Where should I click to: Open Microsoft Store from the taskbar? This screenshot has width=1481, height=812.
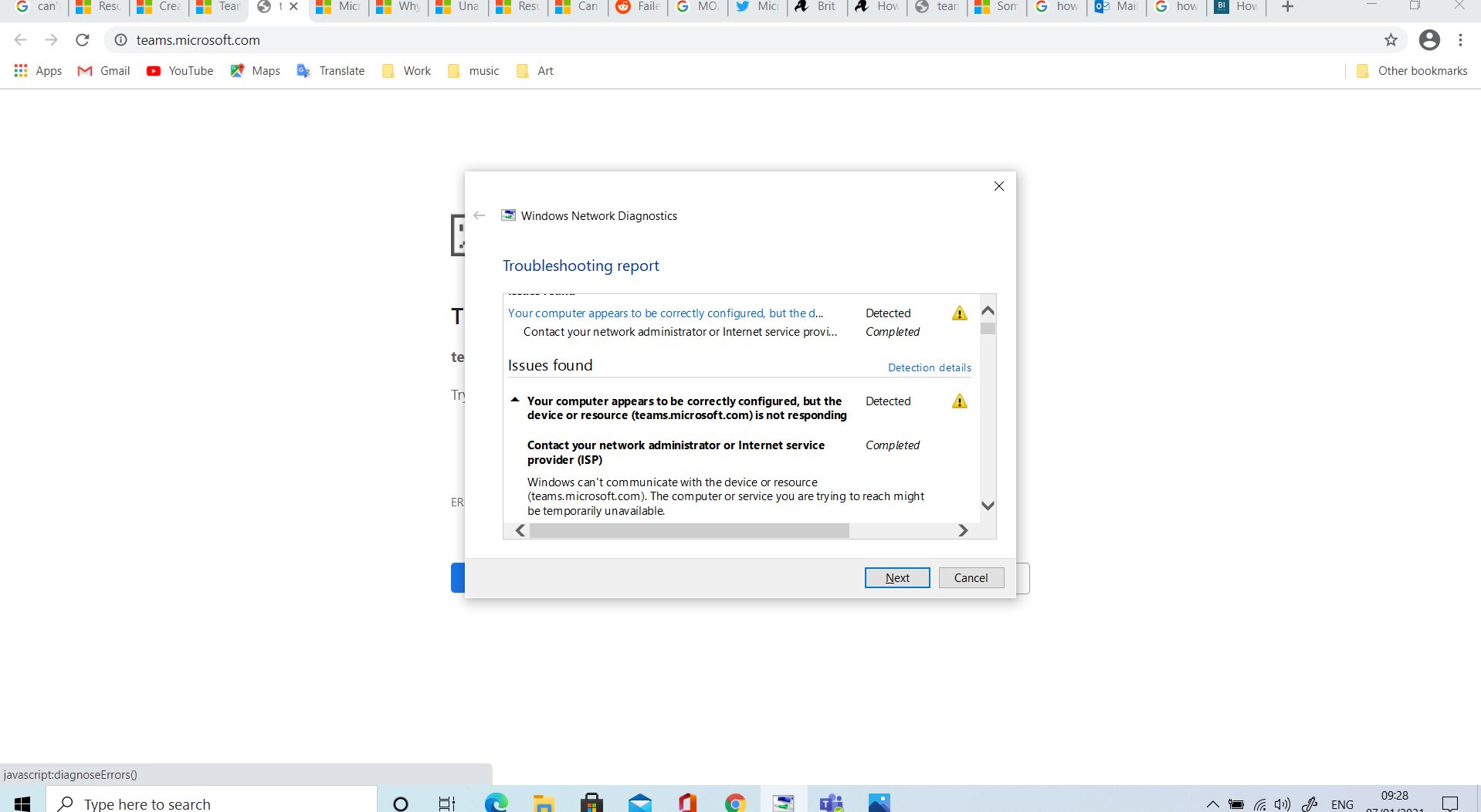click(x=591, y=803)
